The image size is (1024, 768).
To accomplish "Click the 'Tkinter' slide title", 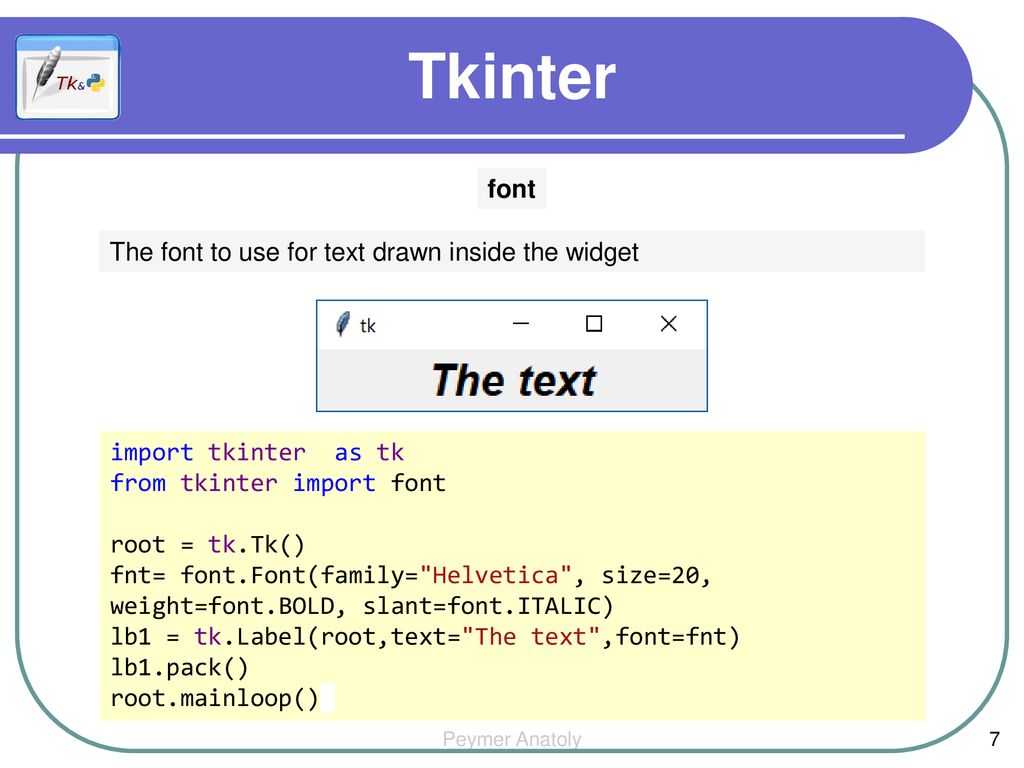I will (512, 76).
